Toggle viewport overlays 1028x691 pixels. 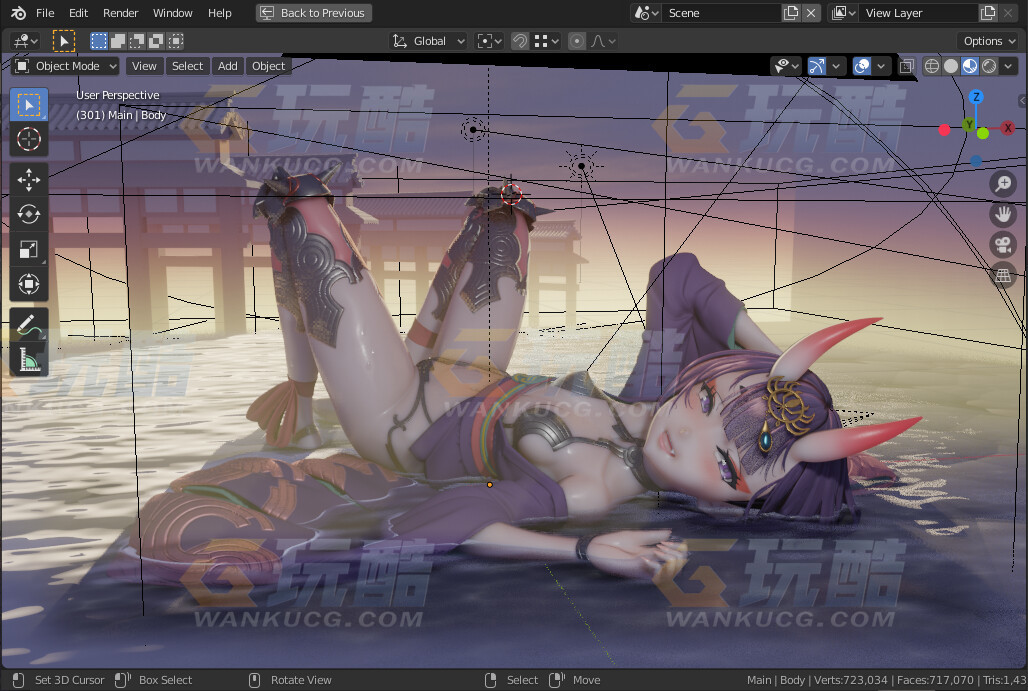click(862, 66)
